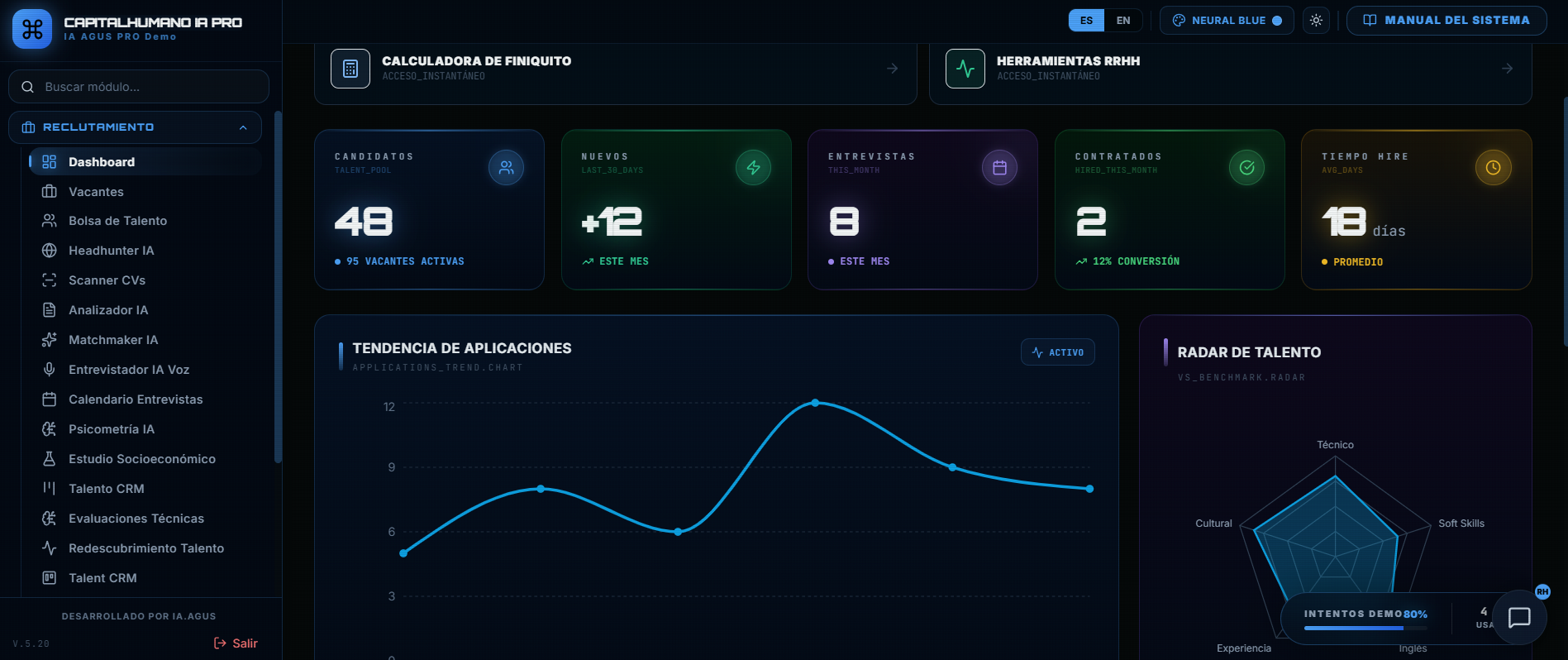Open the CALCULADORA DE FINIQUITO card

[x=616, y=70]
